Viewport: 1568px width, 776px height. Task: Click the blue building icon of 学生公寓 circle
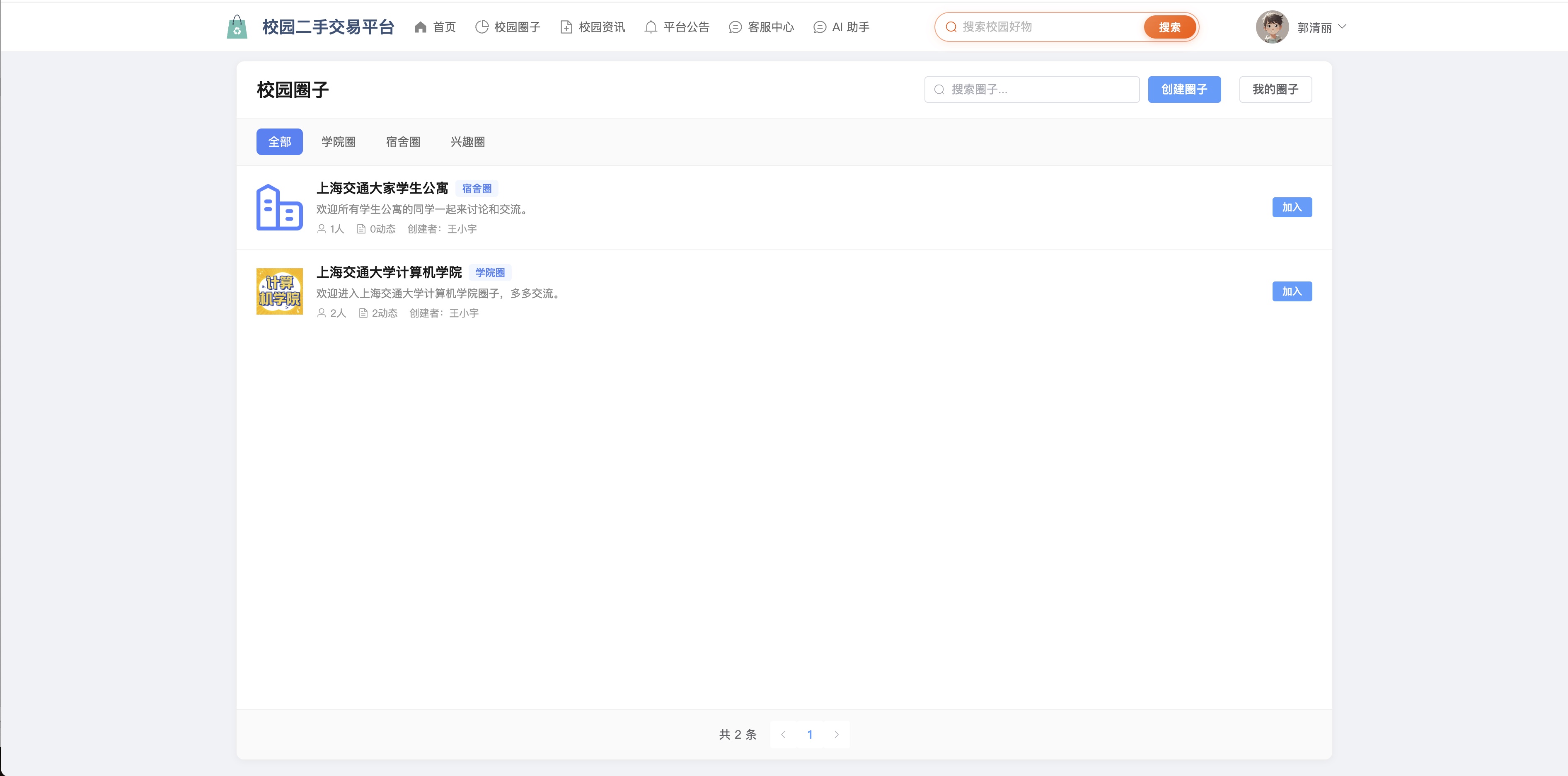(279, 207)
